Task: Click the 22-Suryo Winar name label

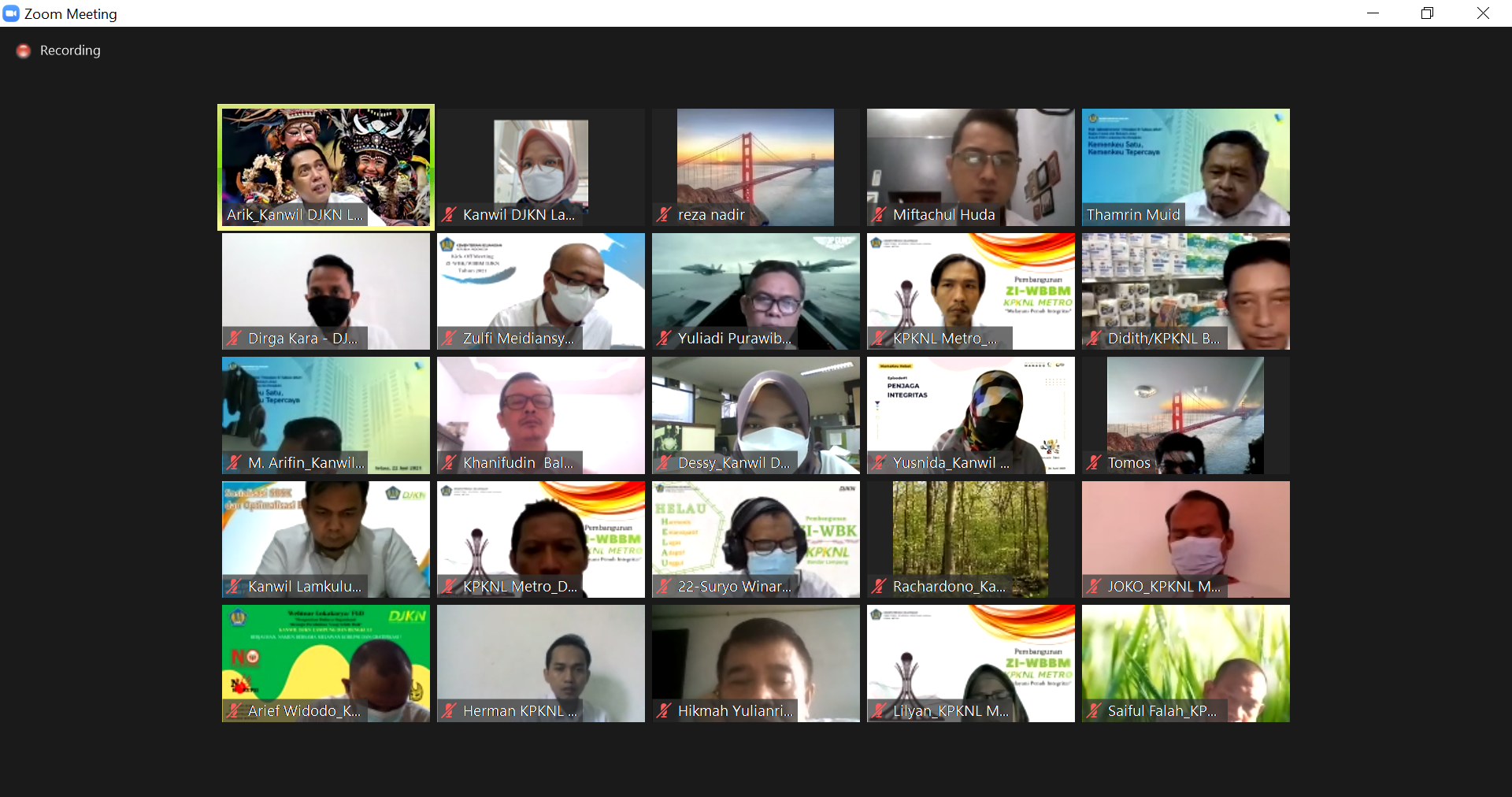Action: coord(734,587)
